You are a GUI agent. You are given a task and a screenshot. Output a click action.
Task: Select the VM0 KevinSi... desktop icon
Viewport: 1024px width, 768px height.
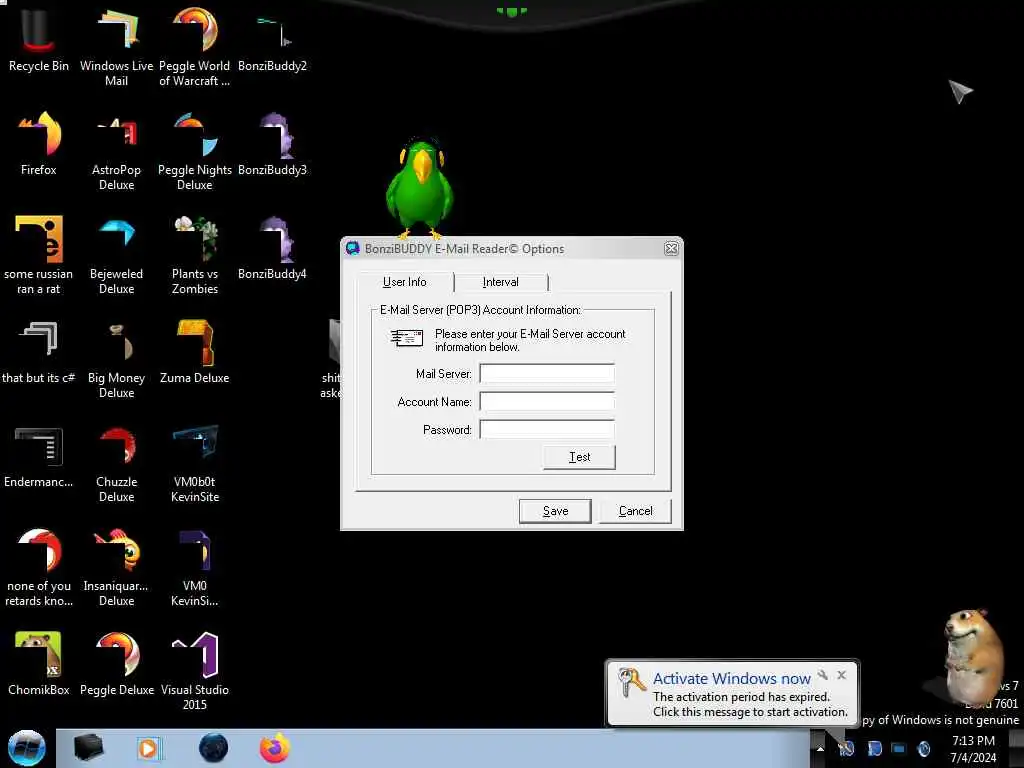[x=195, y=568]
